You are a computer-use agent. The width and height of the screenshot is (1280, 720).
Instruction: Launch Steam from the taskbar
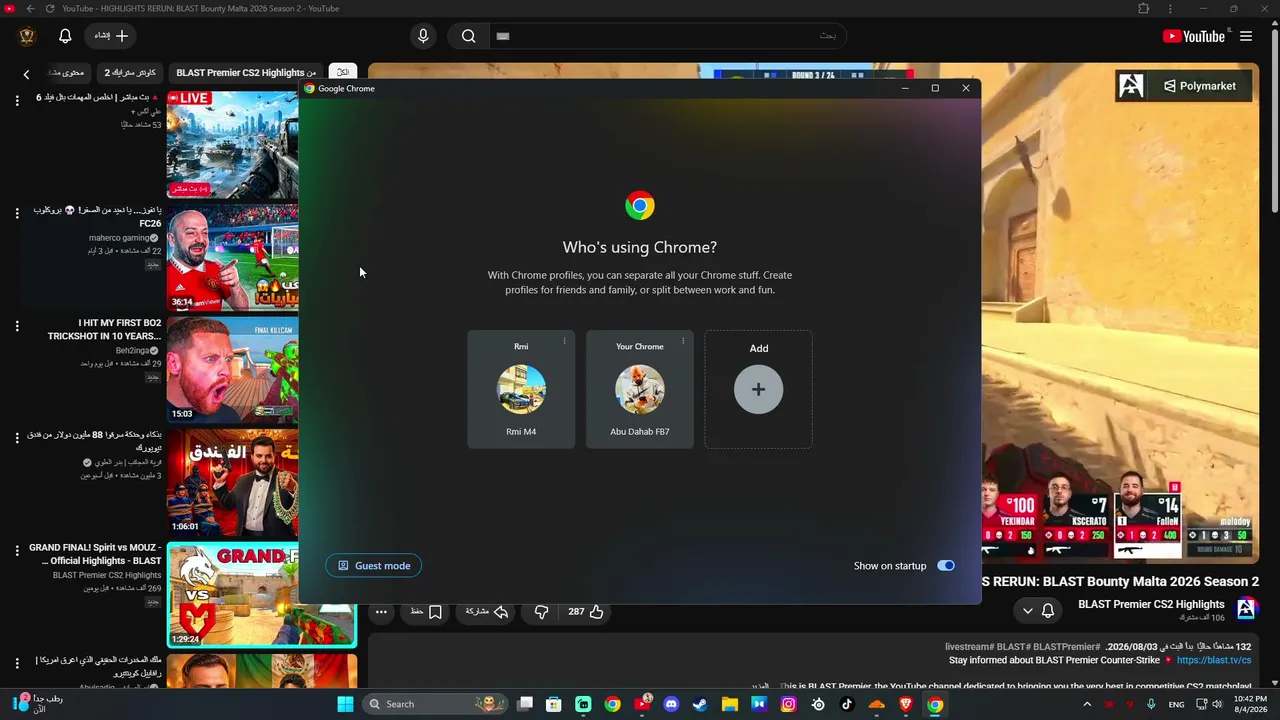tap(700, 704)
